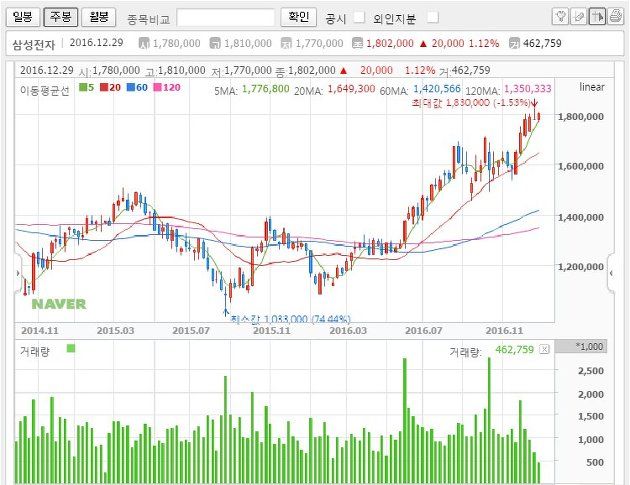Screen dimensions: 630x485
Task: Click the opening price icon beside 1,780,000
Action: click(x=143, y=43)
